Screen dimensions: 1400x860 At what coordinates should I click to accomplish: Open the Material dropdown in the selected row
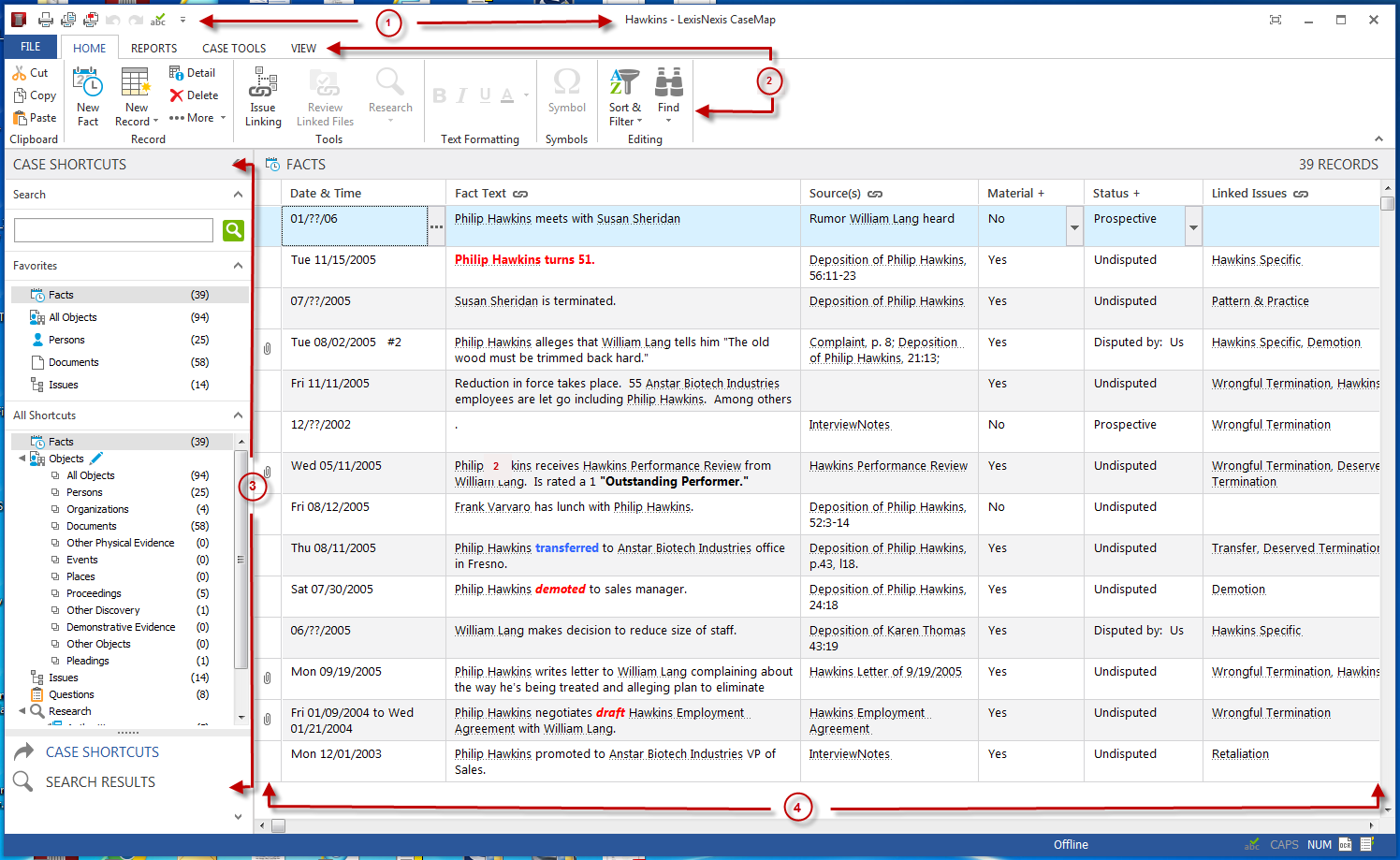tap(1074, 227)
